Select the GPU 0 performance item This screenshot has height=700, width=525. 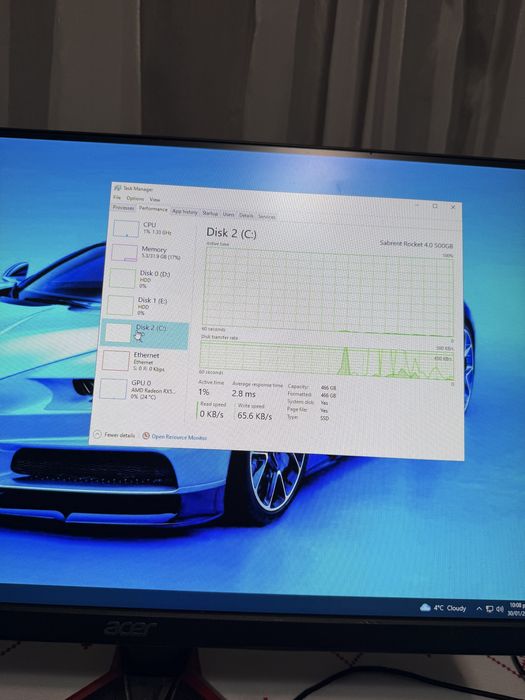pyautogui.click(x=142, y=389)
